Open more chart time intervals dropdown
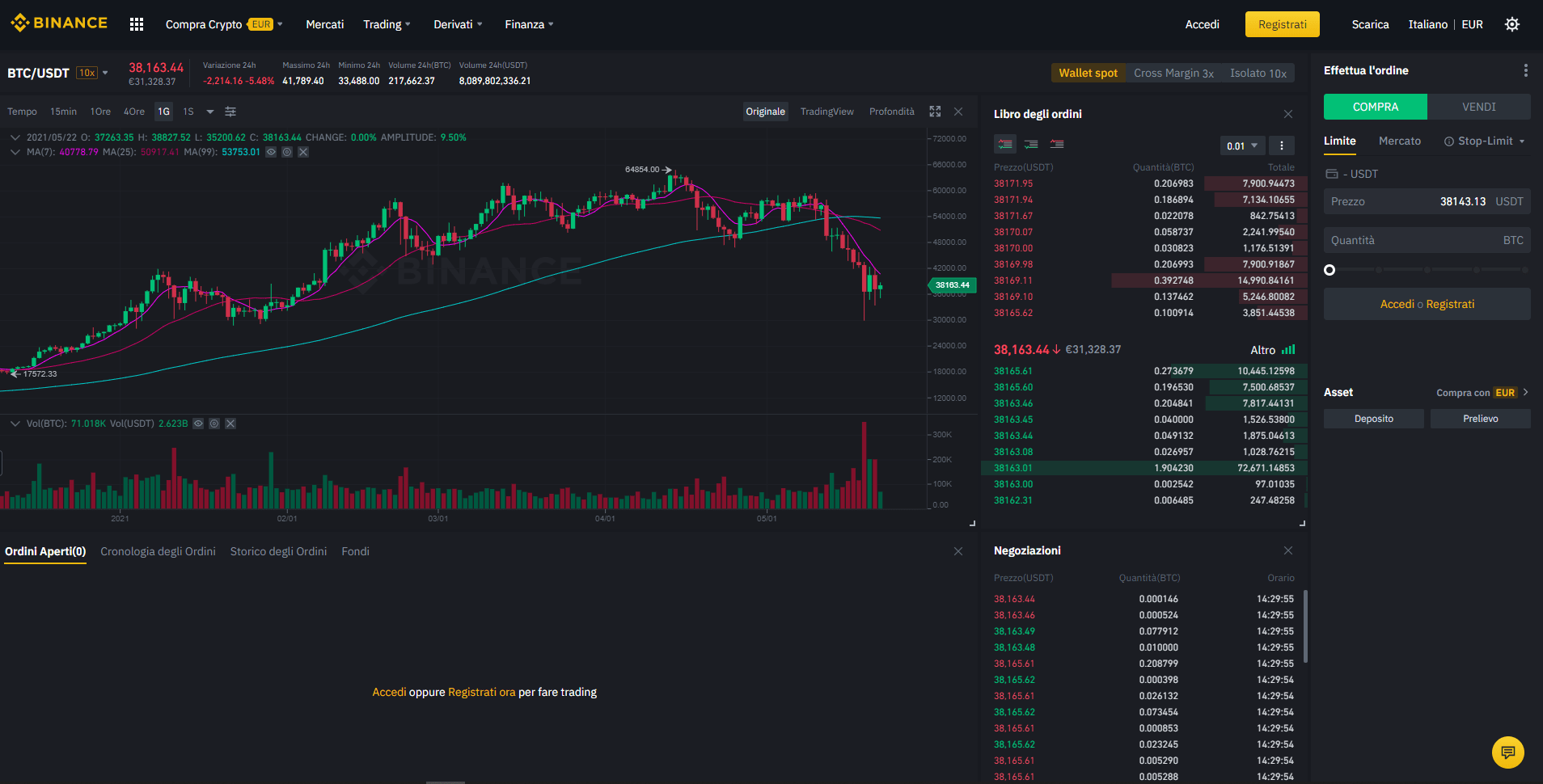1543x784 pixels. 210,112
